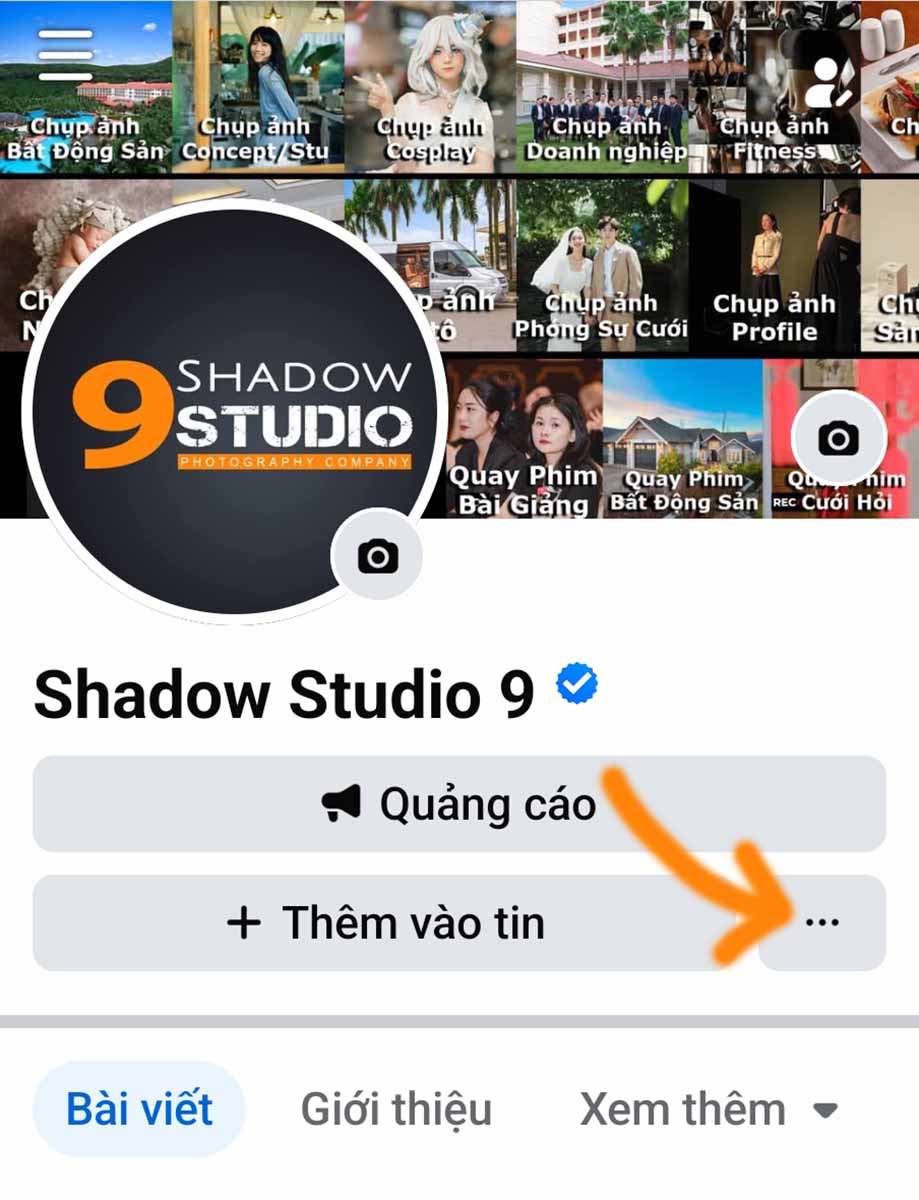The width and height of the screenshot is (919, 1200).
Task: Open the Chụp ảnh Cosplay cover tile
Action: 430,87
